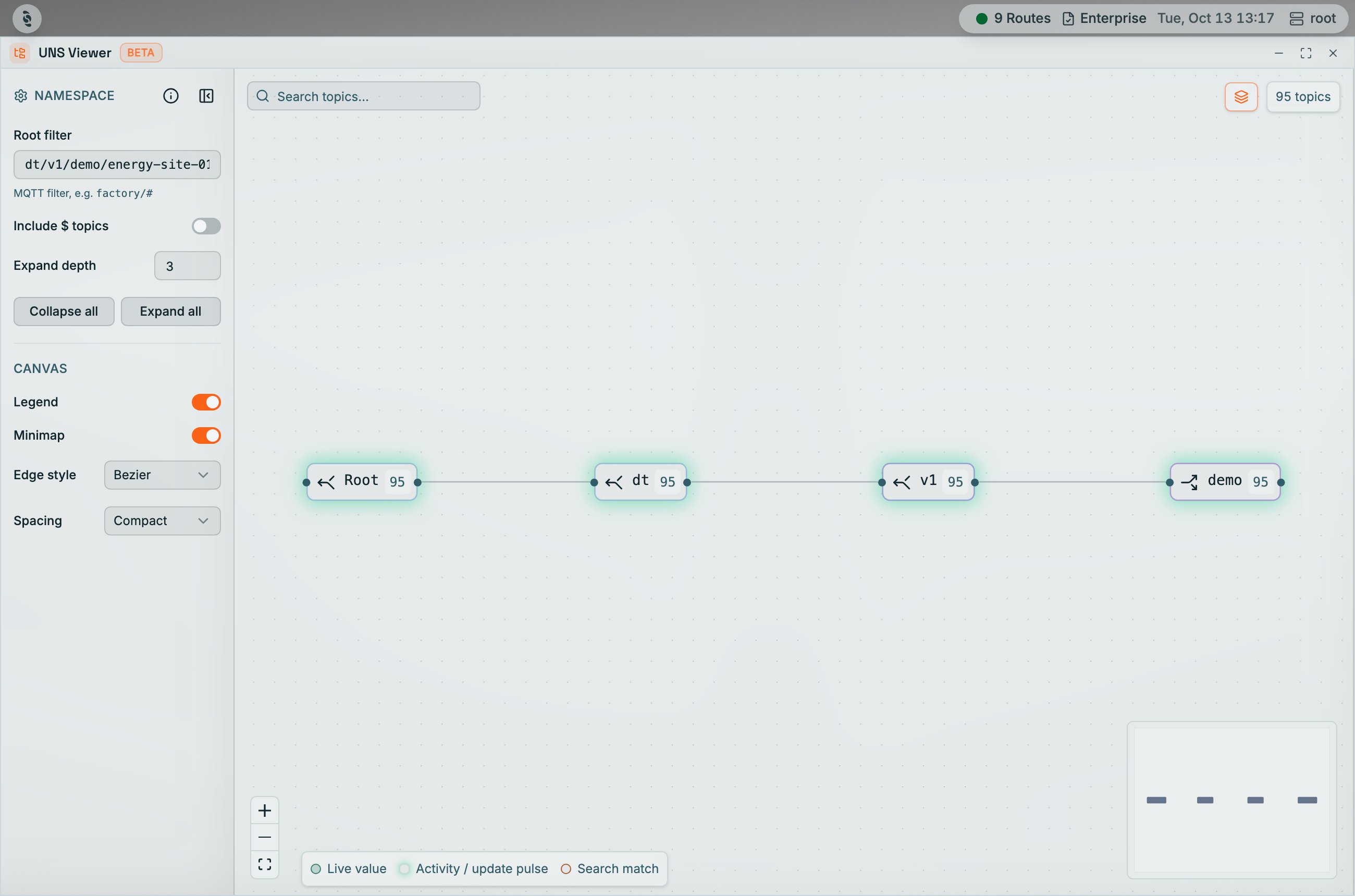Click the Search match legend entry
Image resolution: width=1355 pixels, height=896 pixels.
(x=610, y=869)
